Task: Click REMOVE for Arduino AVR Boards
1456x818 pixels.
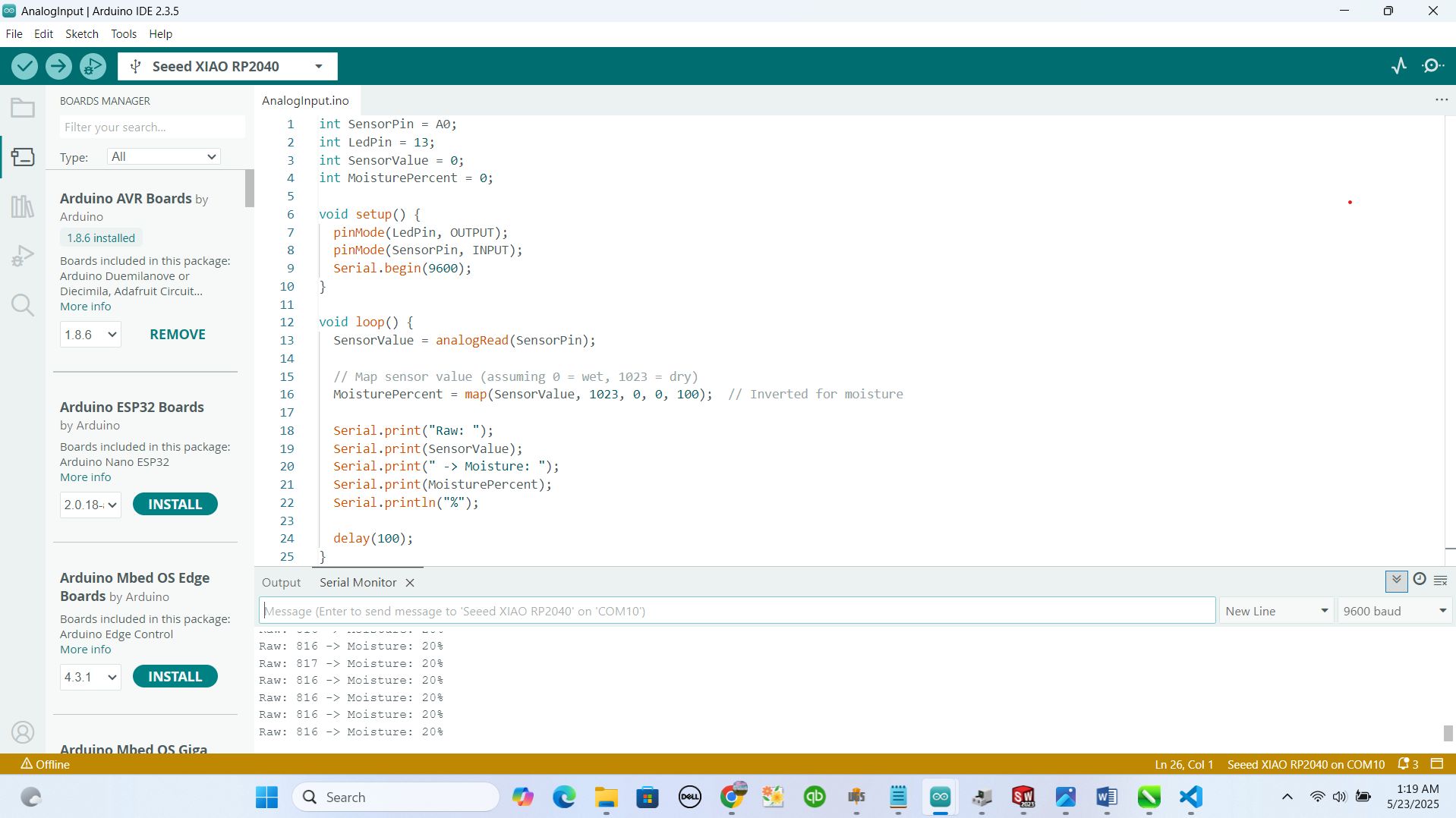Action: coord(178,335)
